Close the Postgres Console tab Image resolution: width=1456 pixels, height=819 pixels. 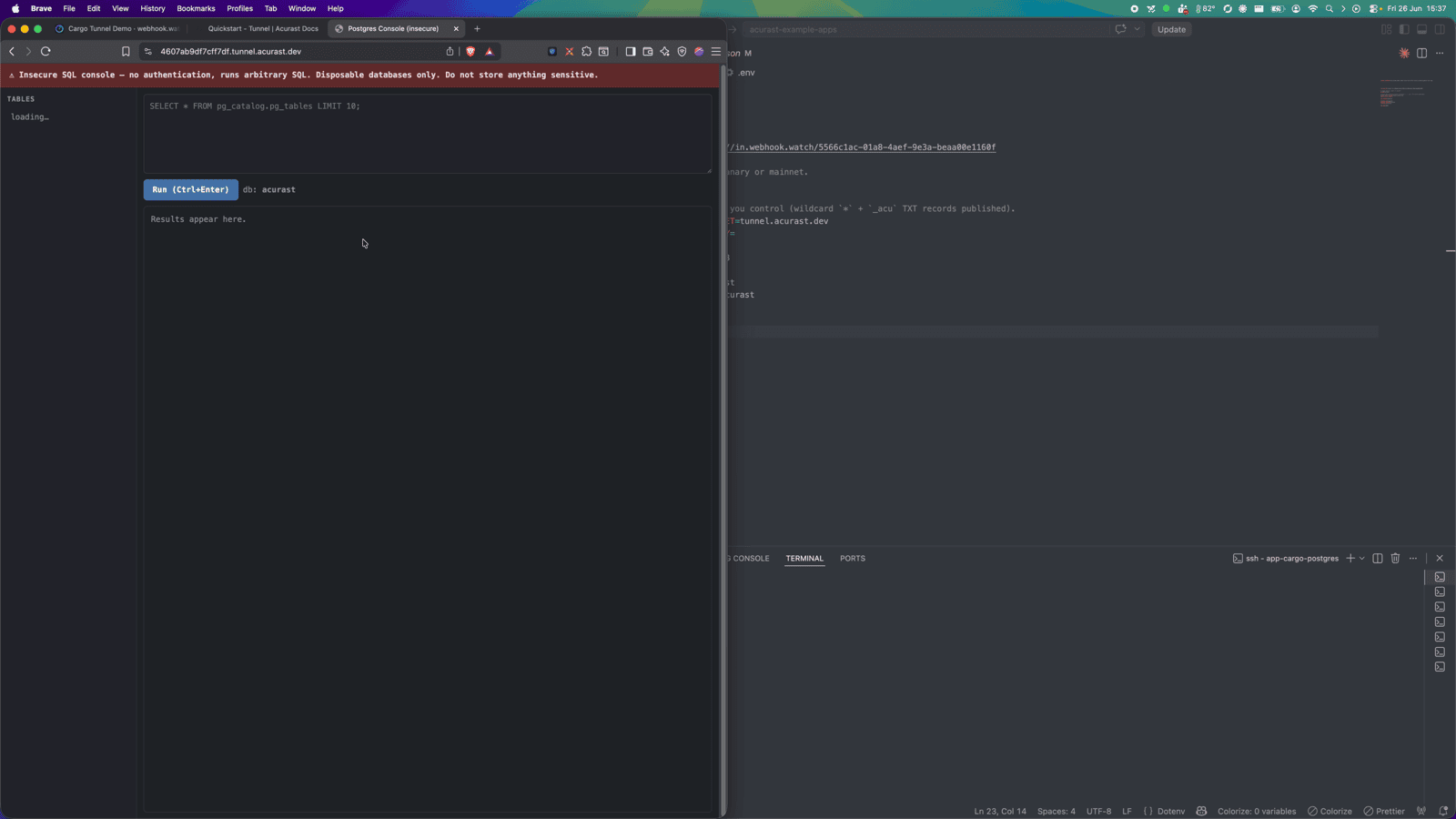coord(456,28)
